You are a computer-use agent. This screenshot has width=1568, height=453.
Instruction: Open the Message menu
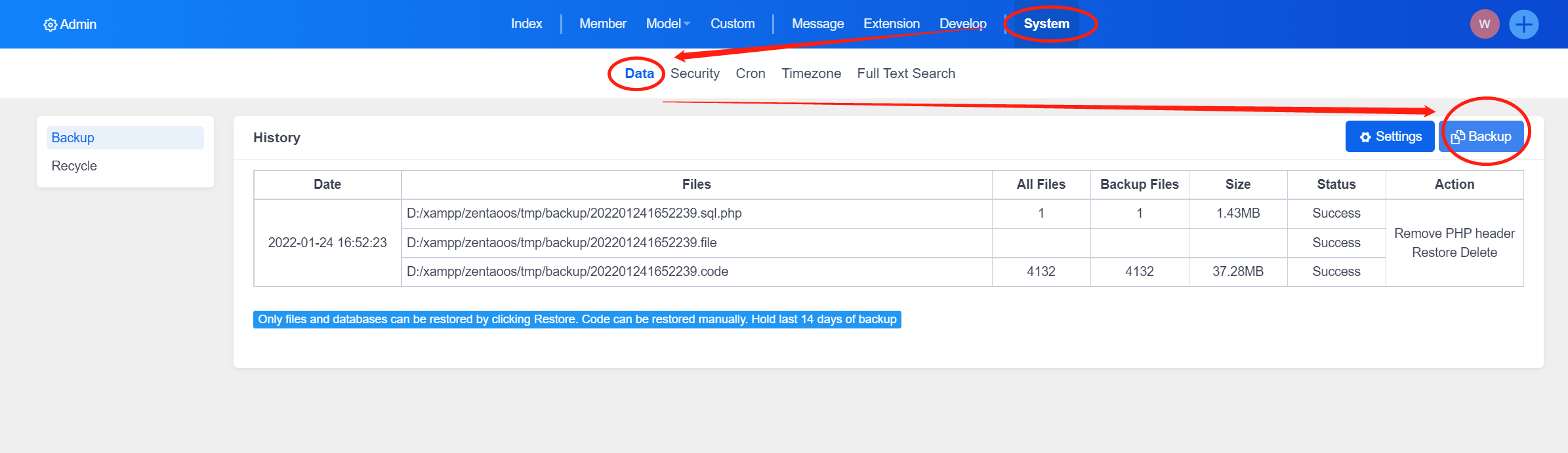click(817, 24)
